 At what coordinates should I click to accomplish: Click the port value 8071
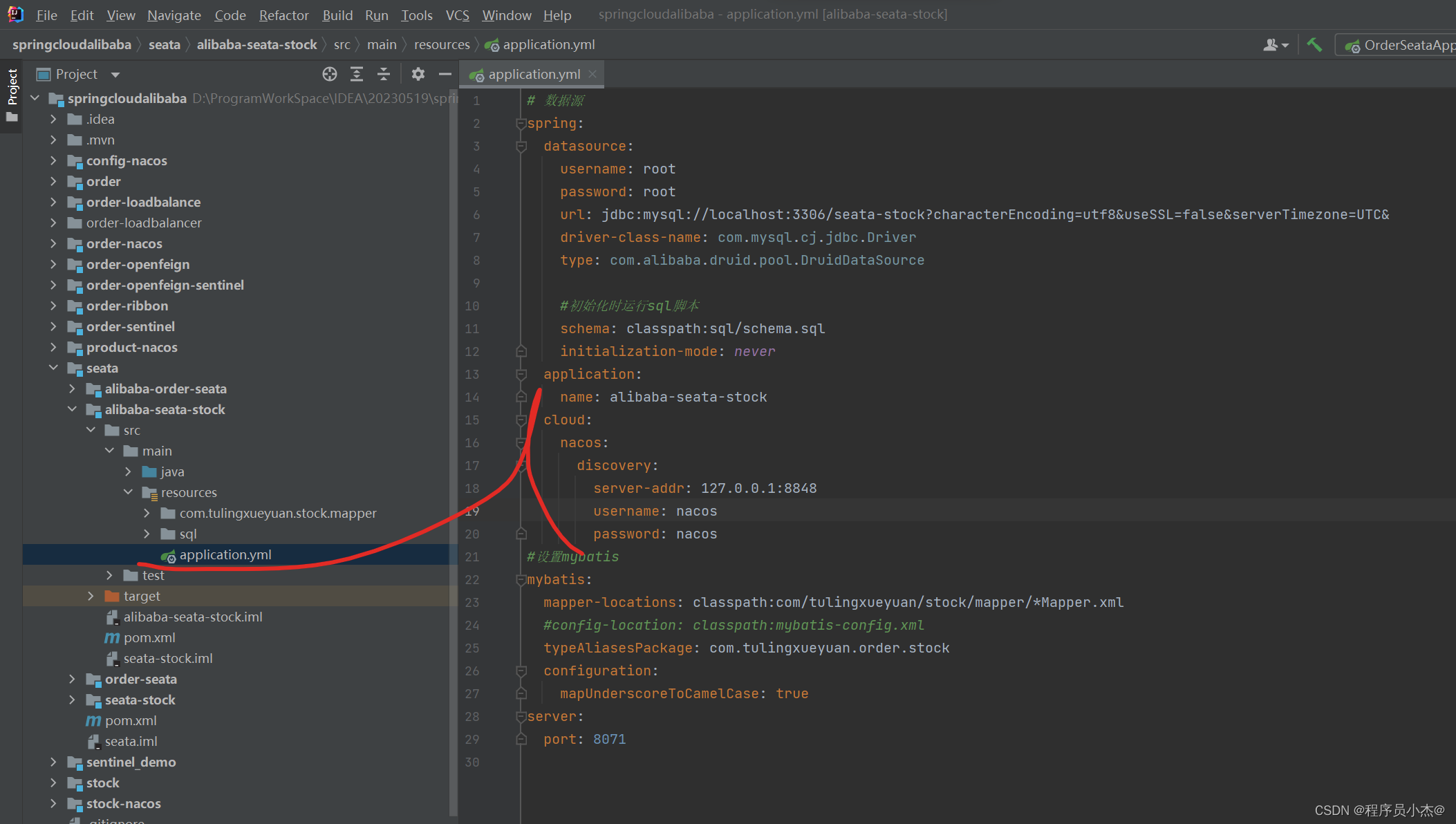point(609,740)
